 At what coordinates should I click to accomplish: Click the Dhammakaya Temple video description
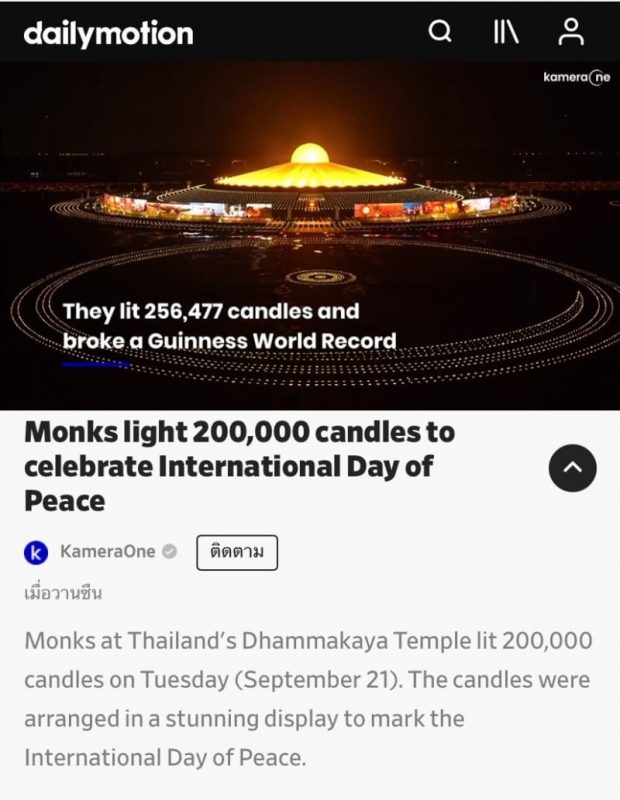tap(308, 699)
